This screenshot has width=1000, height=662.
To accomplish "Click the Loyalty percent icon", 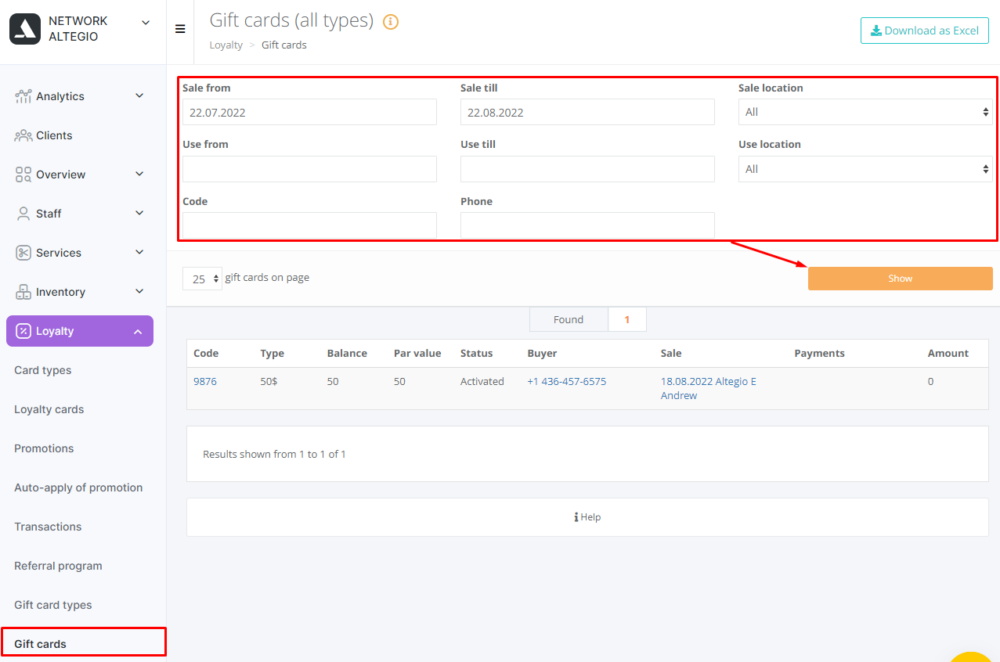I will (23, 330).
